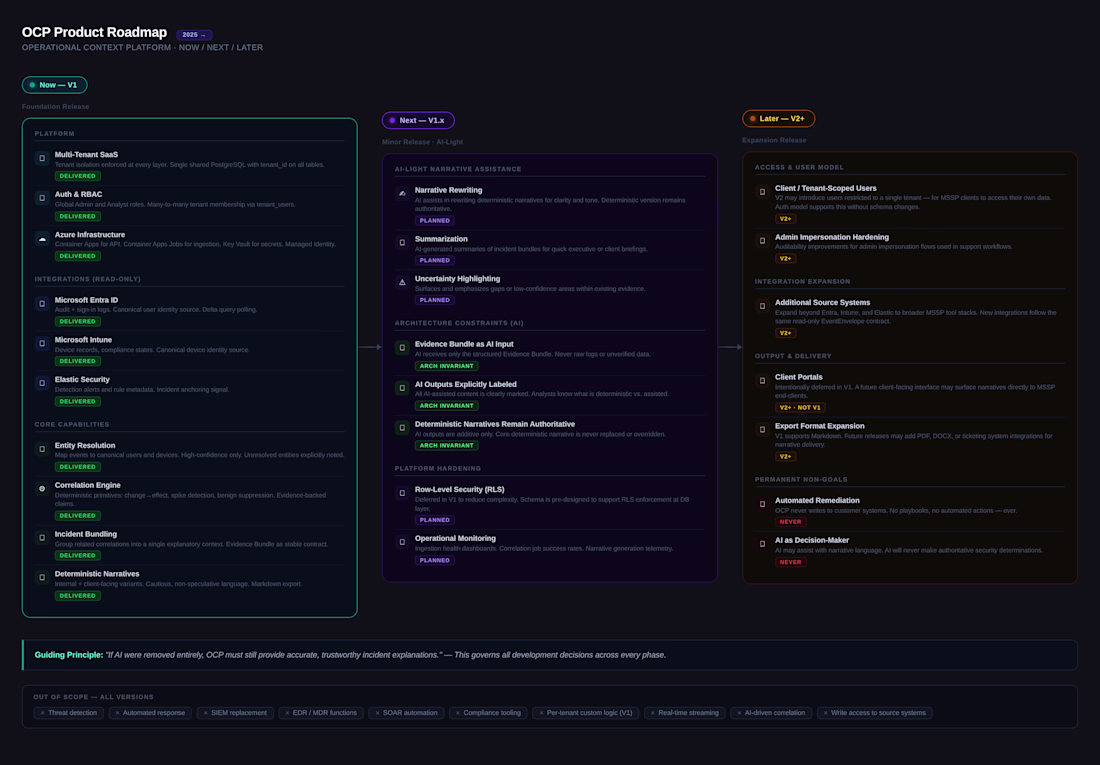Click the Evidence Bundle as AI Input icon
1100x765 pixels.
click(x=402, y=348)
